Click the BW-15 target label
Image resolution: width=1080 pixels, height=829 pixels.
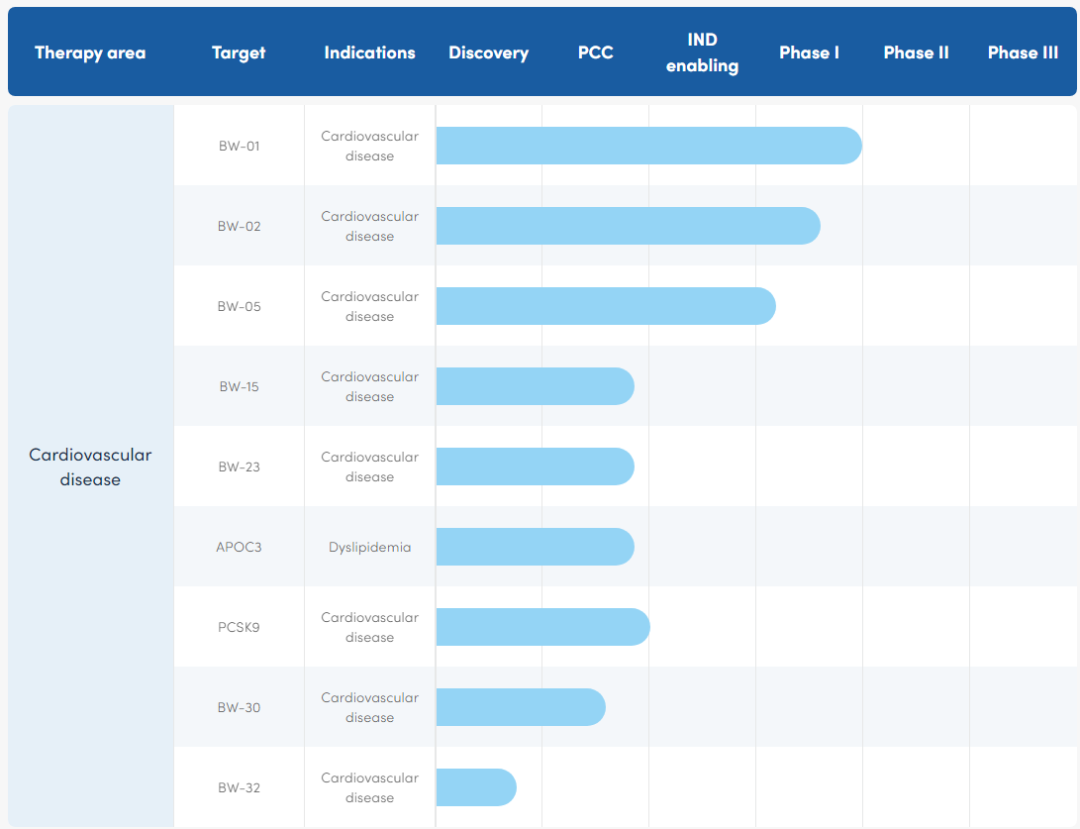coord(239,387)
